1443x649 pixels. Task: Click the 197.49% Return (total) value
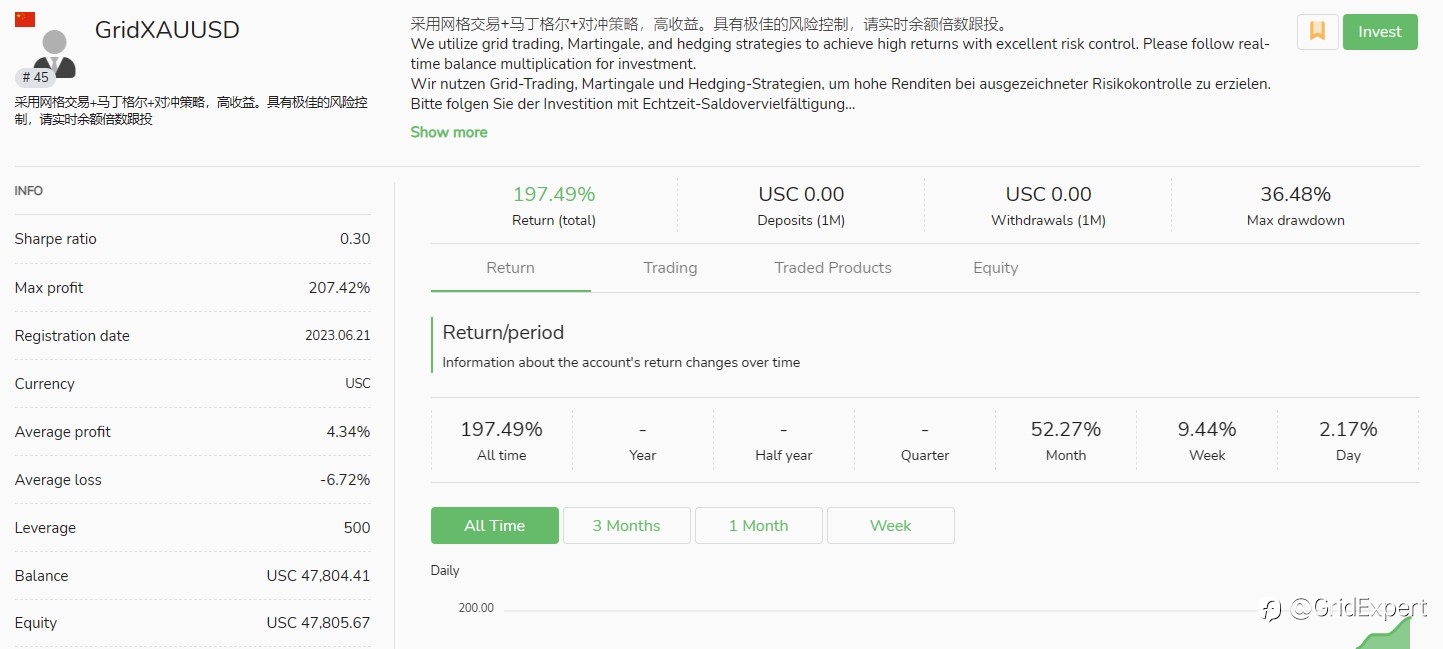554,194
